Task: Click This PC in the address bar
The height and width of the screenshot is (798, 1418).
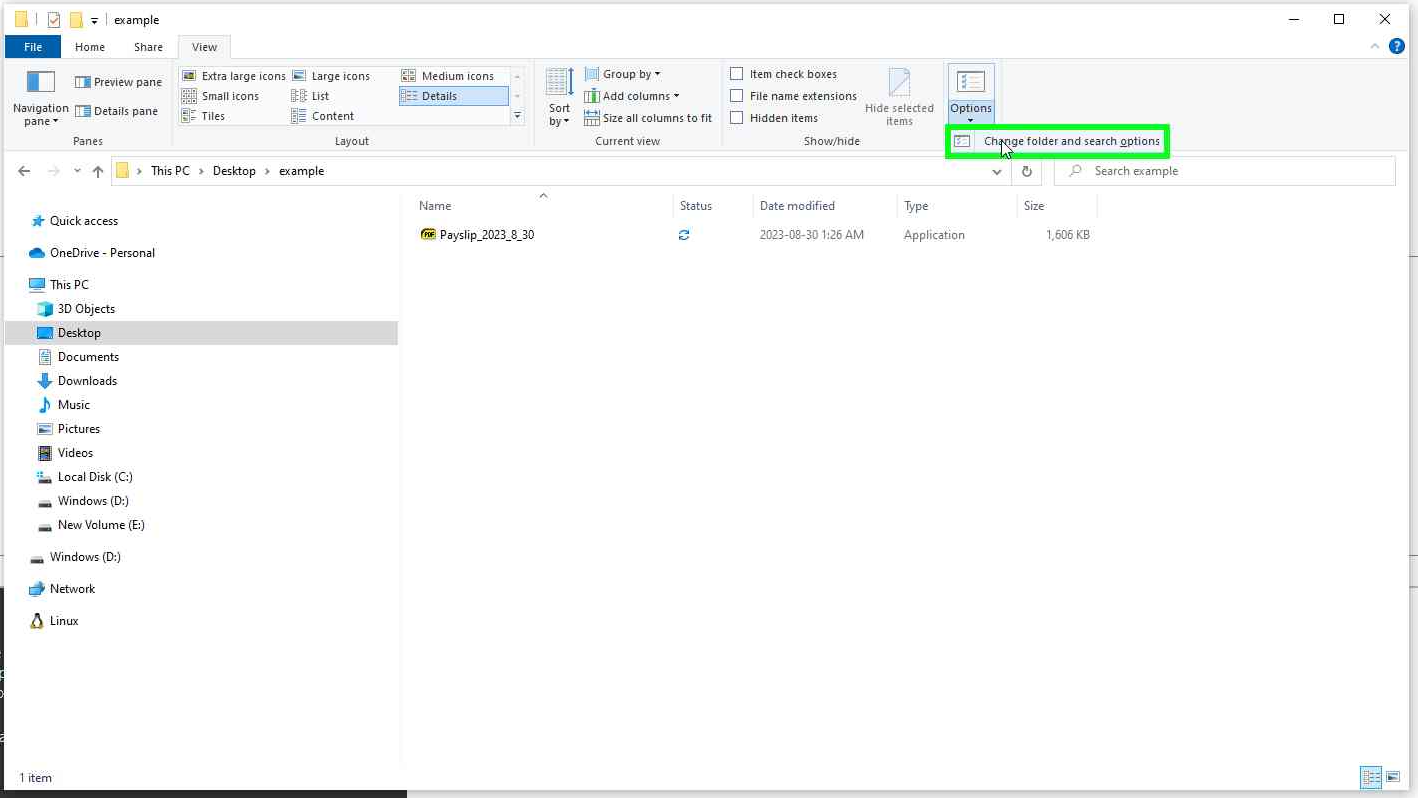Action: click(170, 171)
